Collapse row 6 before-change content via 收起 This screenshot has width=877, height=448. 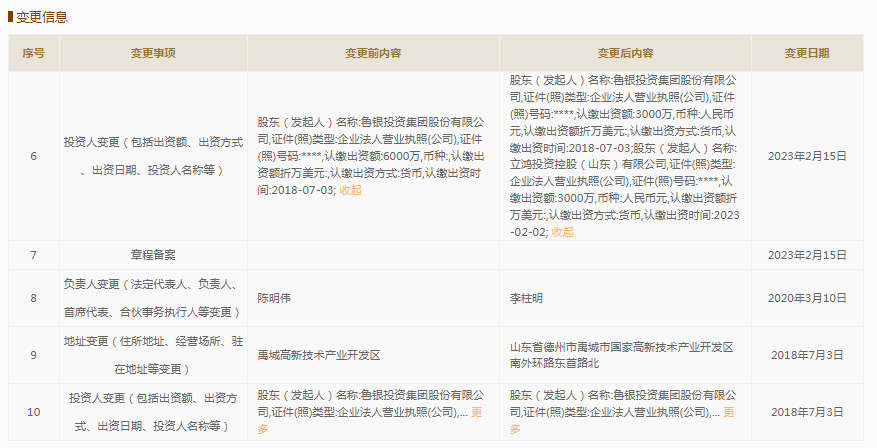[x=350, y=190]
